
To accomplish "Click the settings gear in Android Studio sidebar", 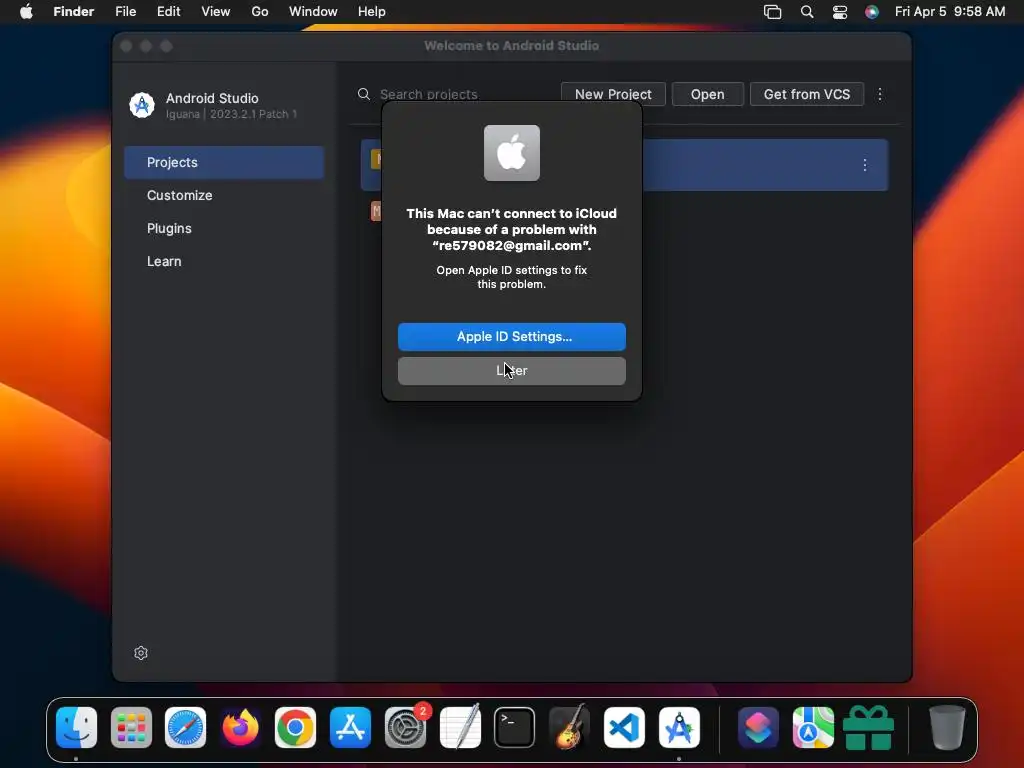I will (140, 653).
